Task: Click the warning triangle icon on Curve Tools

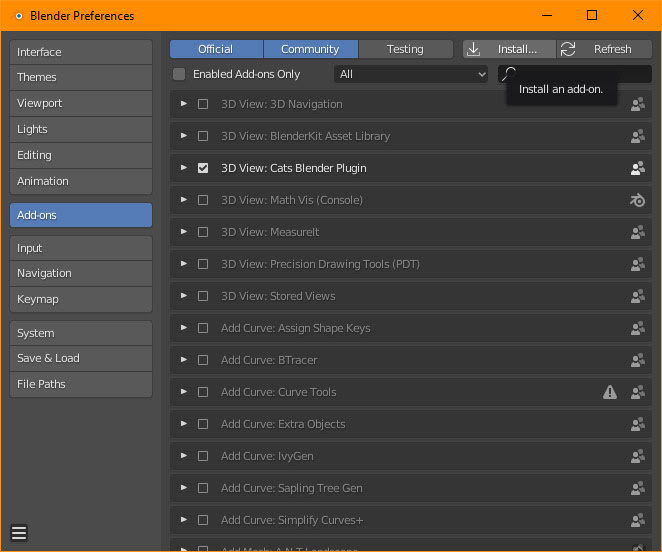Action: (610, 392)
